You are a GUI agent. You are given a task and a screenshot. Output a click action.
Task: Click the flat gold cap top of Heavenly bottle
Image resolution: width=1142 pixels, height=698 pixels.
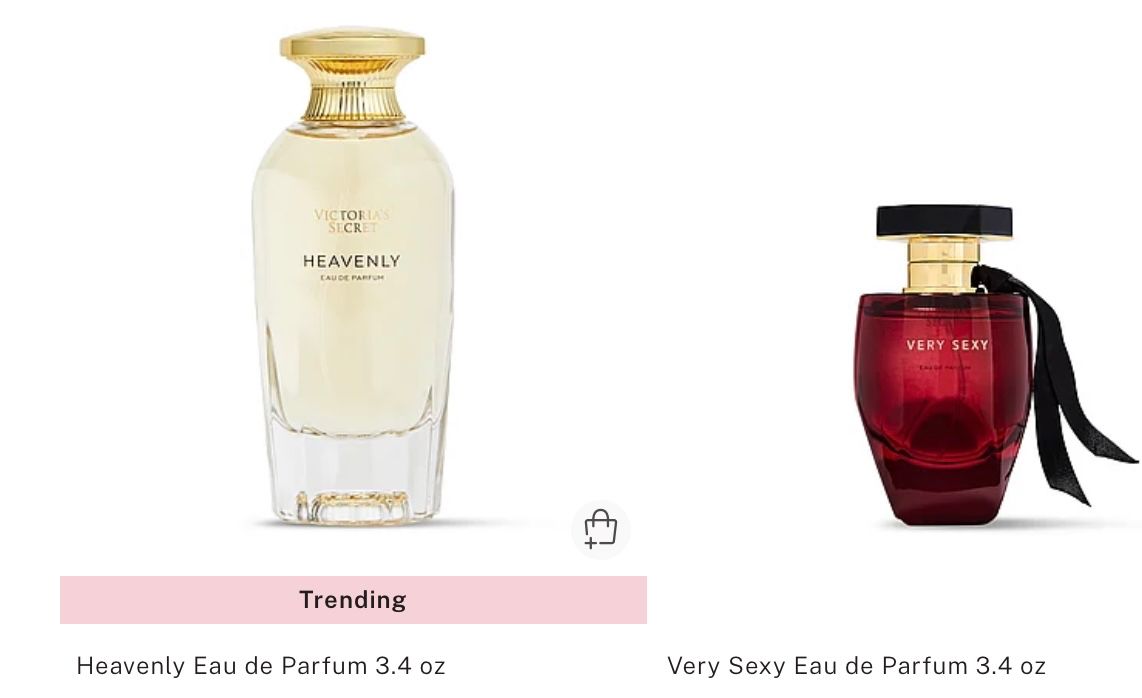pos(353,44)
